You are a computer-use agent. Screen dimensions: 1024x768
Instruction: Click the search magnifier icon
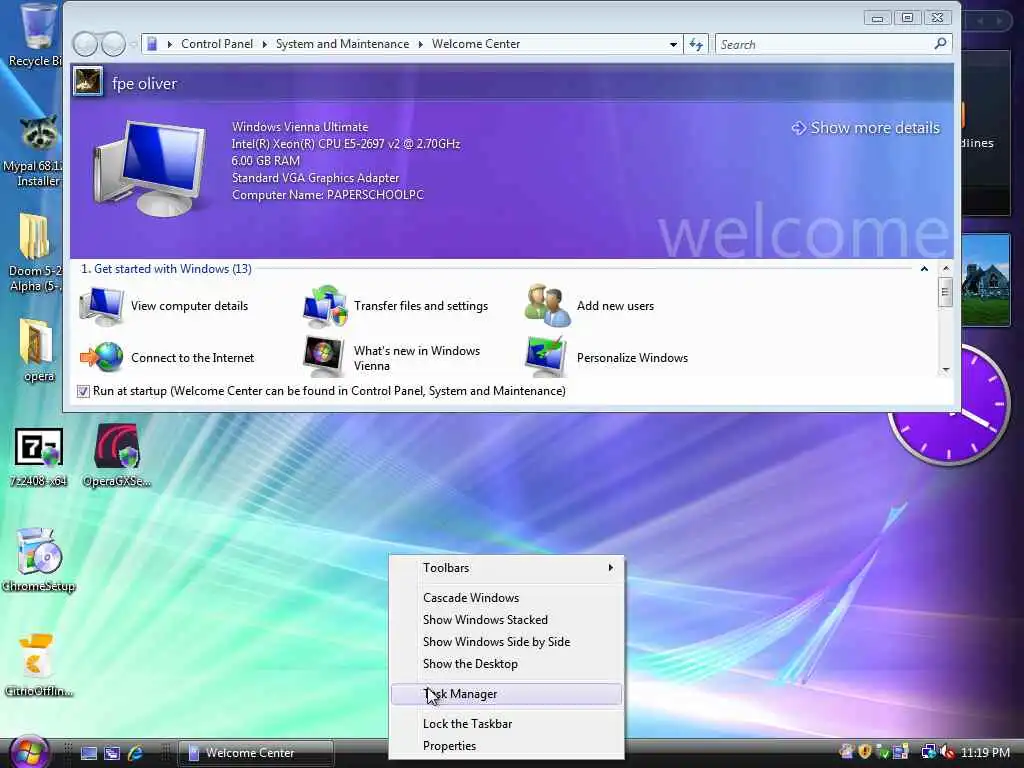[x=940, y=44]
